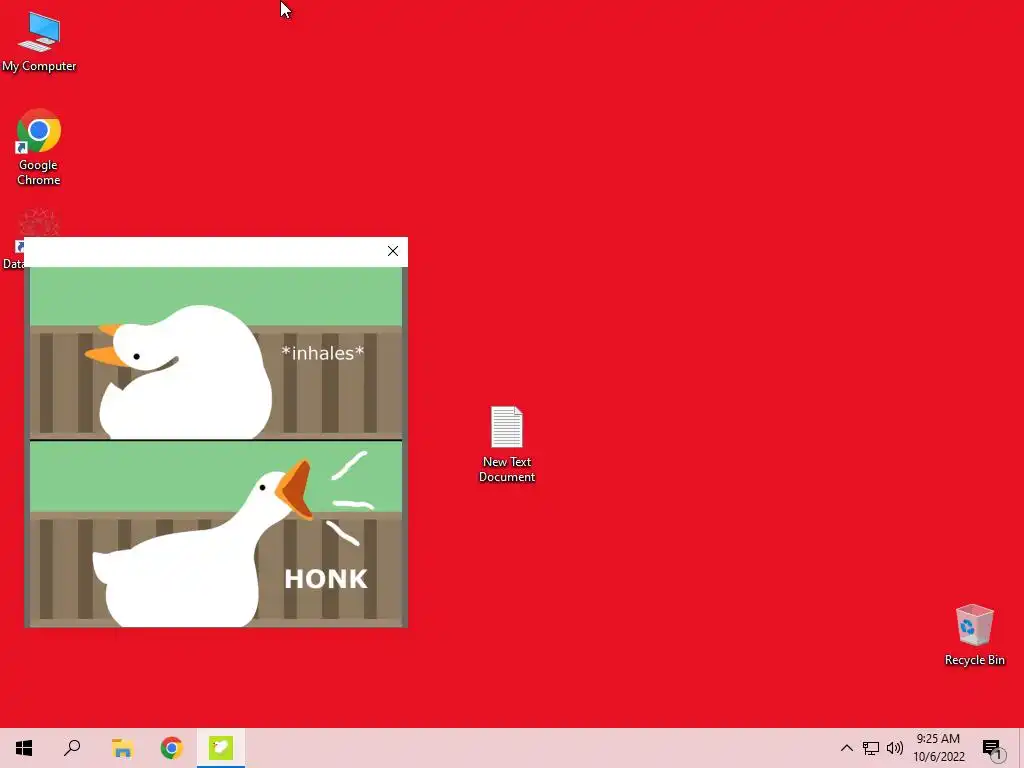Select the Google Chrome desktop shortcut

(x=39, y=148)
